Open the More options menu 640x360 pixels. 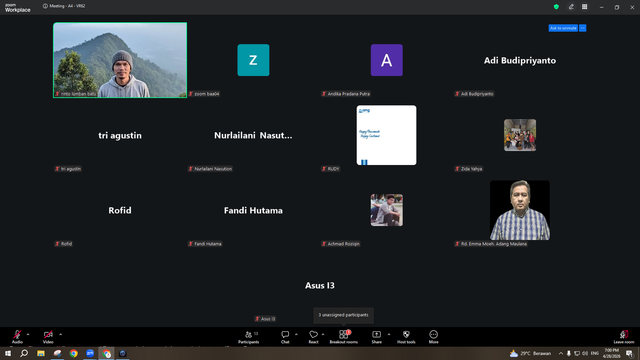click(433, 337)
